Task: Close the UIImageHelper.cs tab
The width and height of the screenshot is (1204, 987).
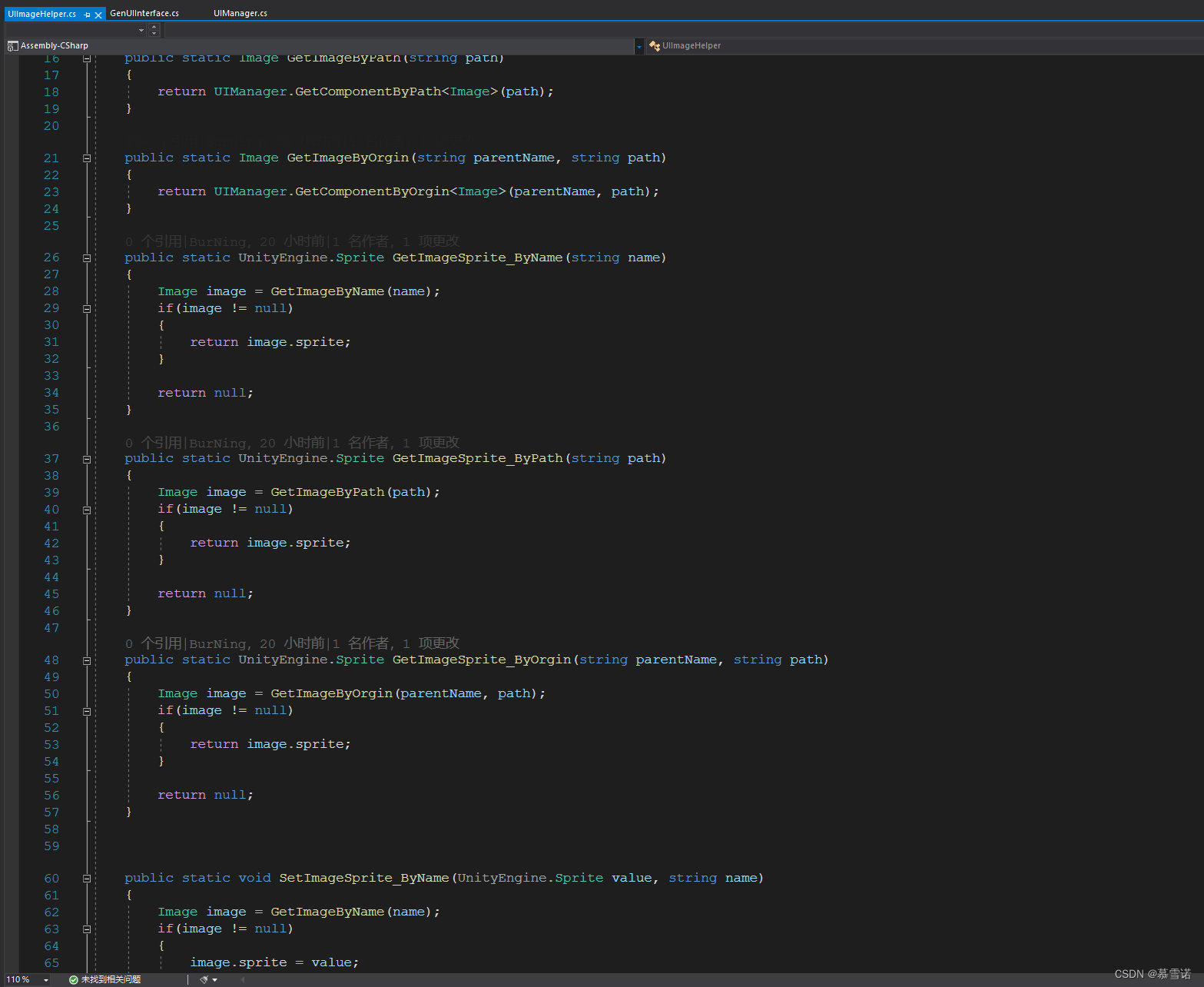Action: tap(98, 15)
